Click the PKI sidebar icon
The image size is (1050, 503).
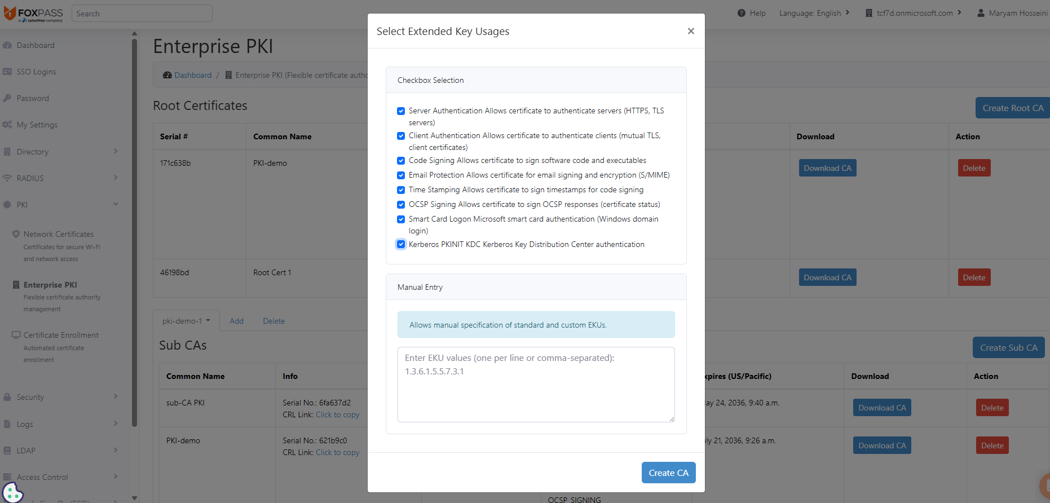7,205
